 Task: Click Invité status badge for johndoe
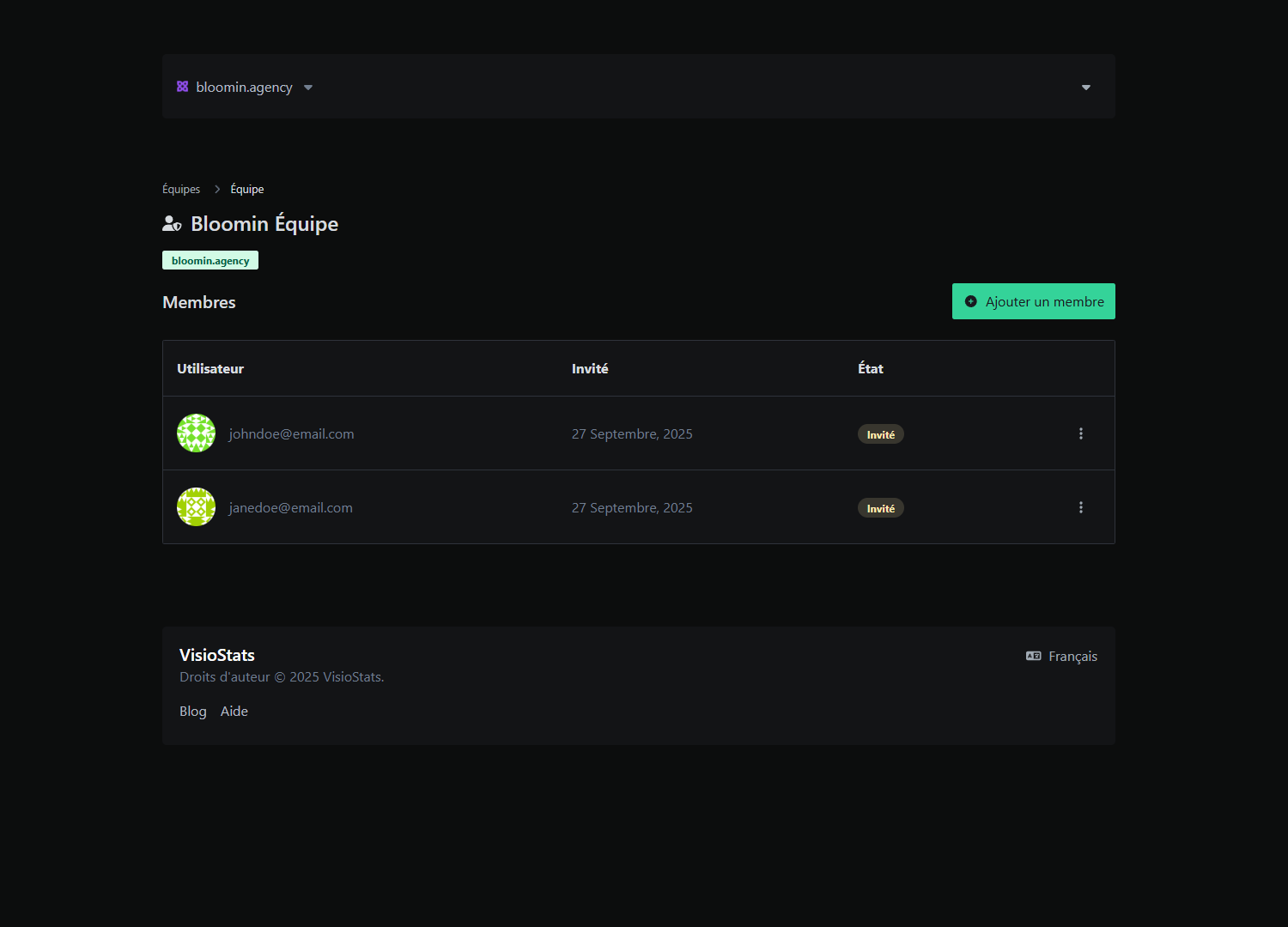click(x=880, y=434)
